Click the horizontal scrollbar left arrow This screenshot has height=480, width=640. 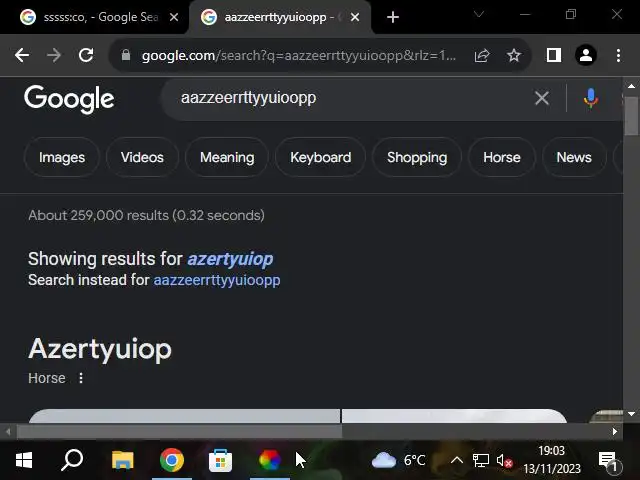tap(8, 431)
